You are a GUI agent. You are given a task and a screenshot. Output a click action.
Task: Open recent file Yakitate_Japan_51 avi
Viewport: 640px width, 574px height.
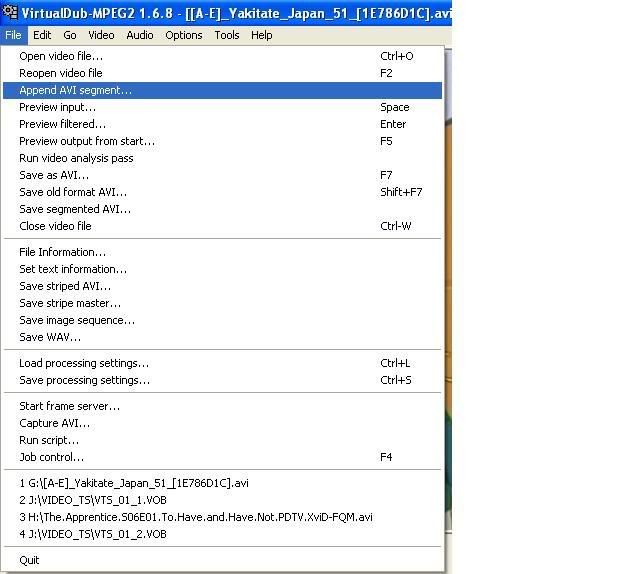222,483
